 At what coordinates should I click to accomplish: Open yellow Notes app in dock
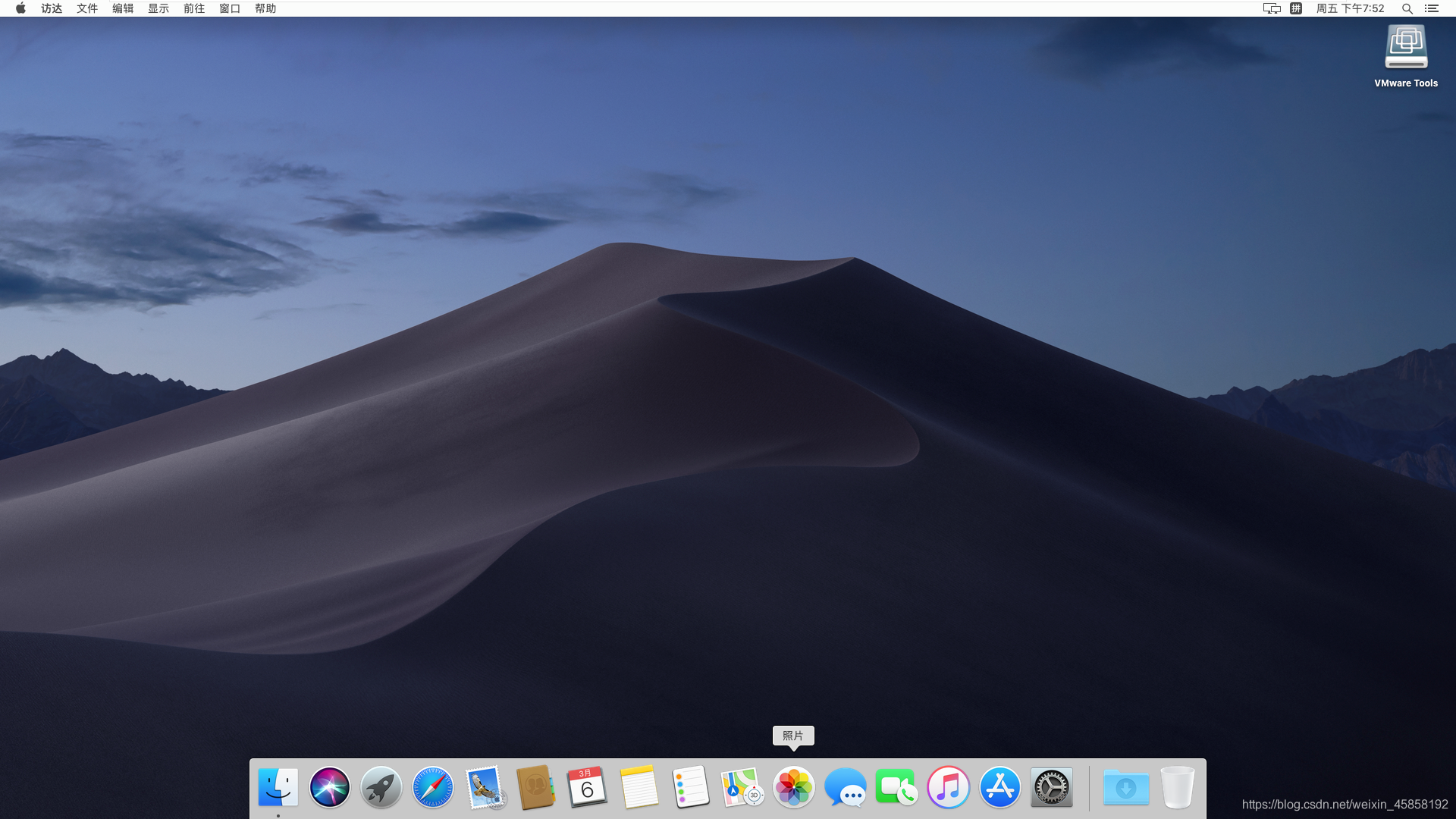(639, 787)
